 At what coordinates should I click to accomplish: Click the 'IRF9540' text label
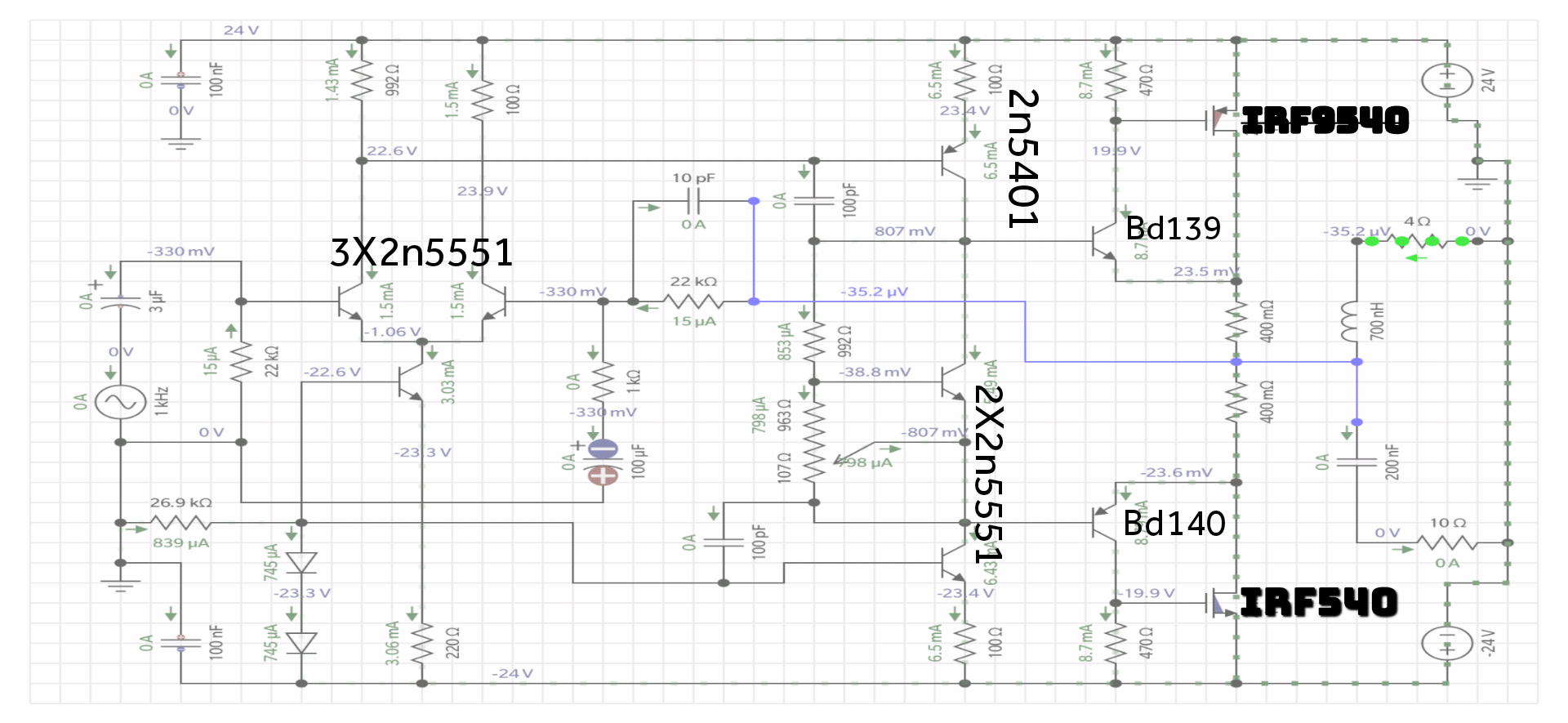coord(1325,121)
